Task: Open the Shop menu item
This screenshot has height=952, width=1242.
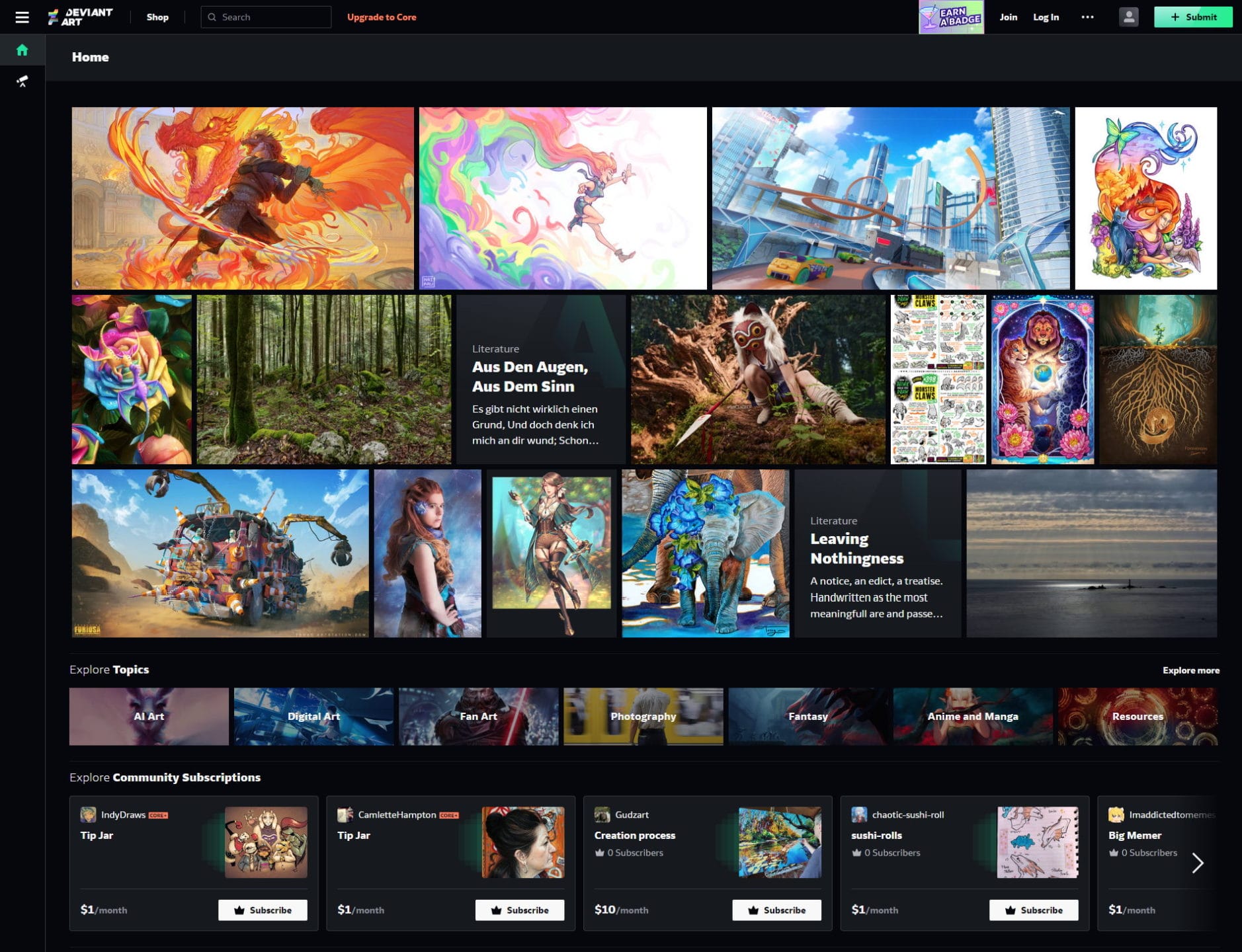Action: [x=157, y=17]
